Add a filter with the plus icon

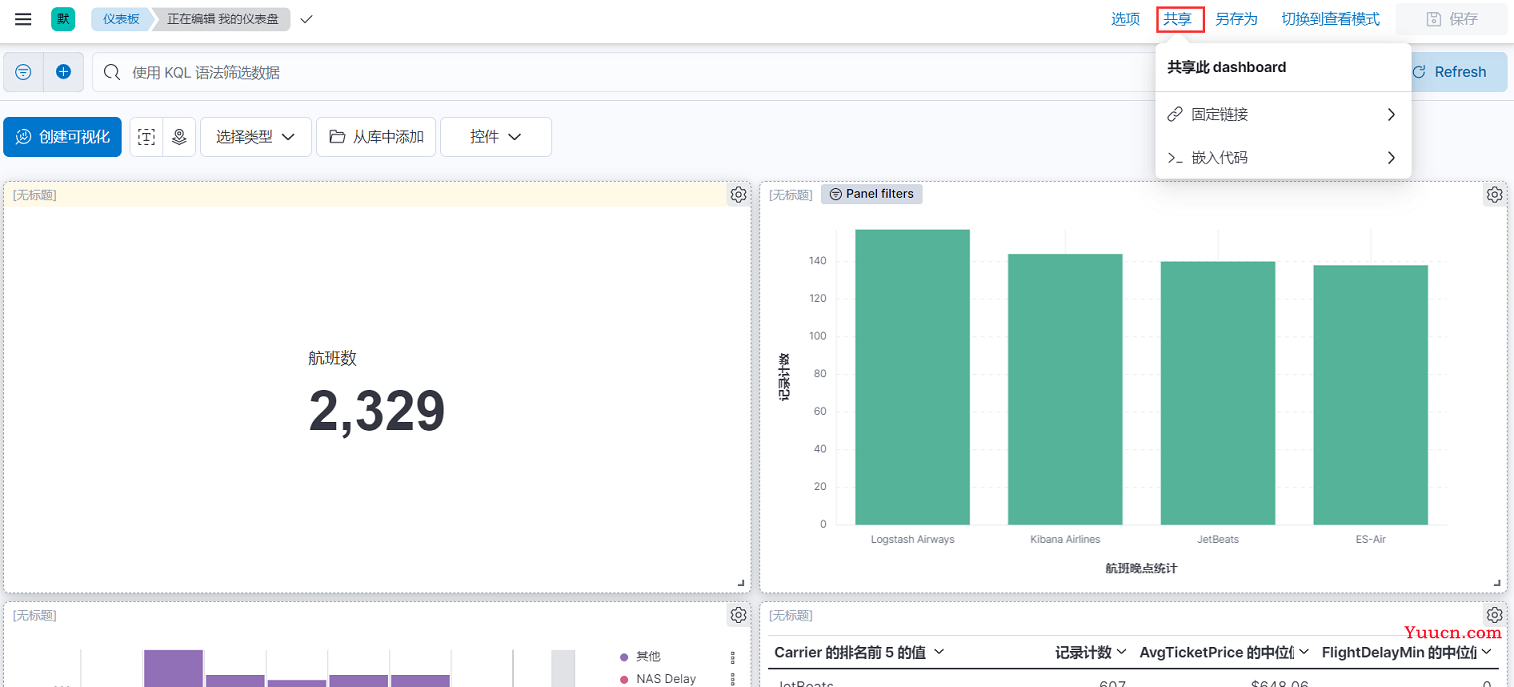[64, 72]
